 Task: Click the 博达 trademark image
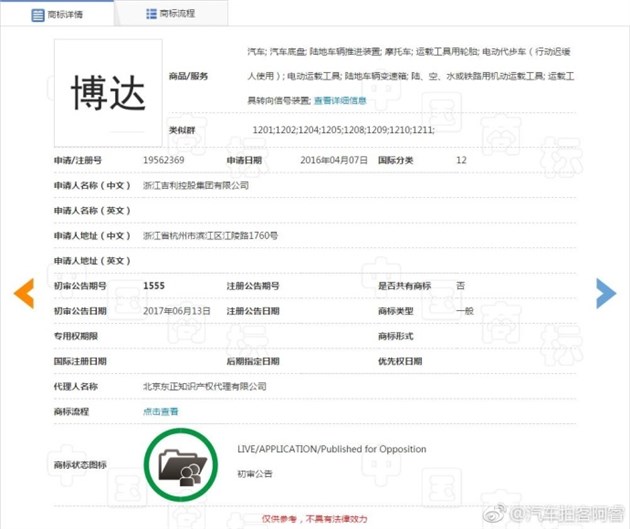[108, 93]
